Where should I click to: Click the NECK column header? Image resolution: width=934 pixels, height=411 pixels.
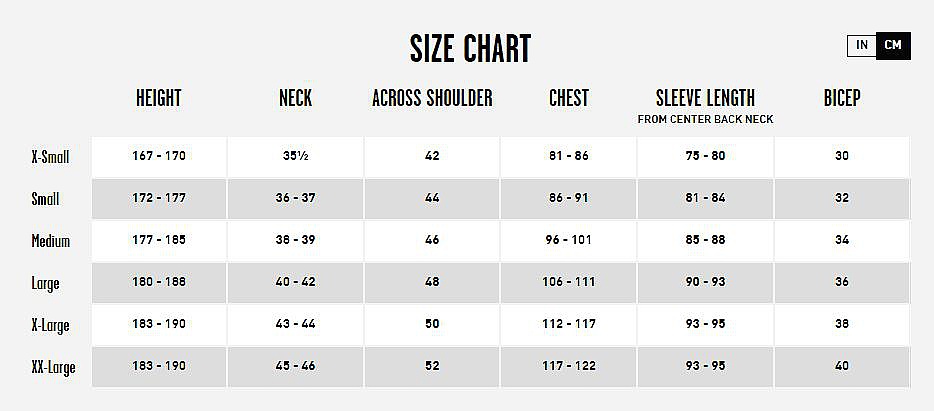[295, 98]
